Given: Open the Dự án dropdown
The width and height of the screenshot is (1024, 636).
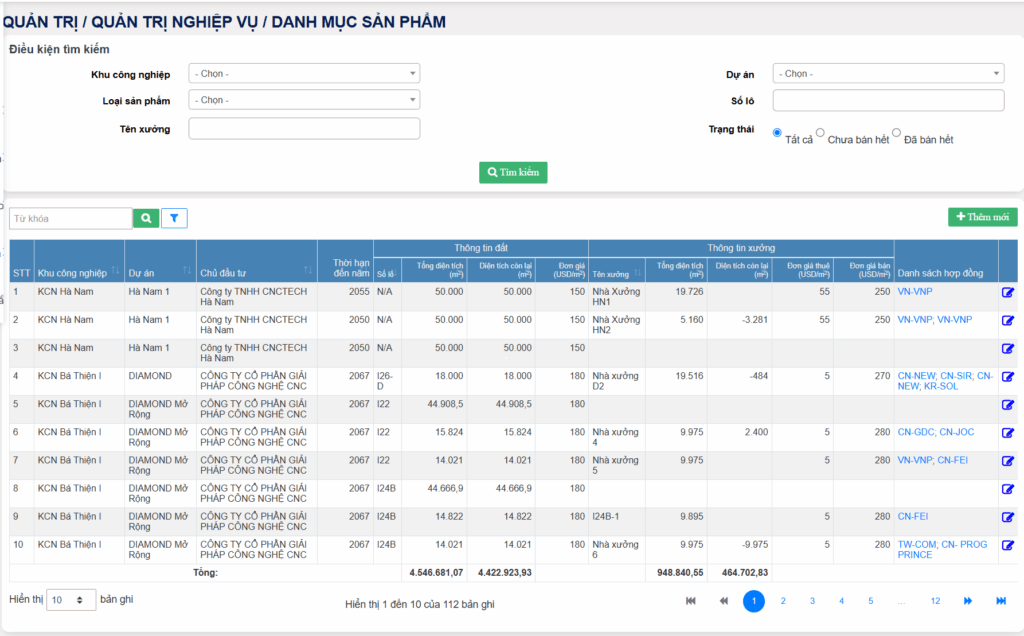Looking at the screenshot, I should coord(887,73).
